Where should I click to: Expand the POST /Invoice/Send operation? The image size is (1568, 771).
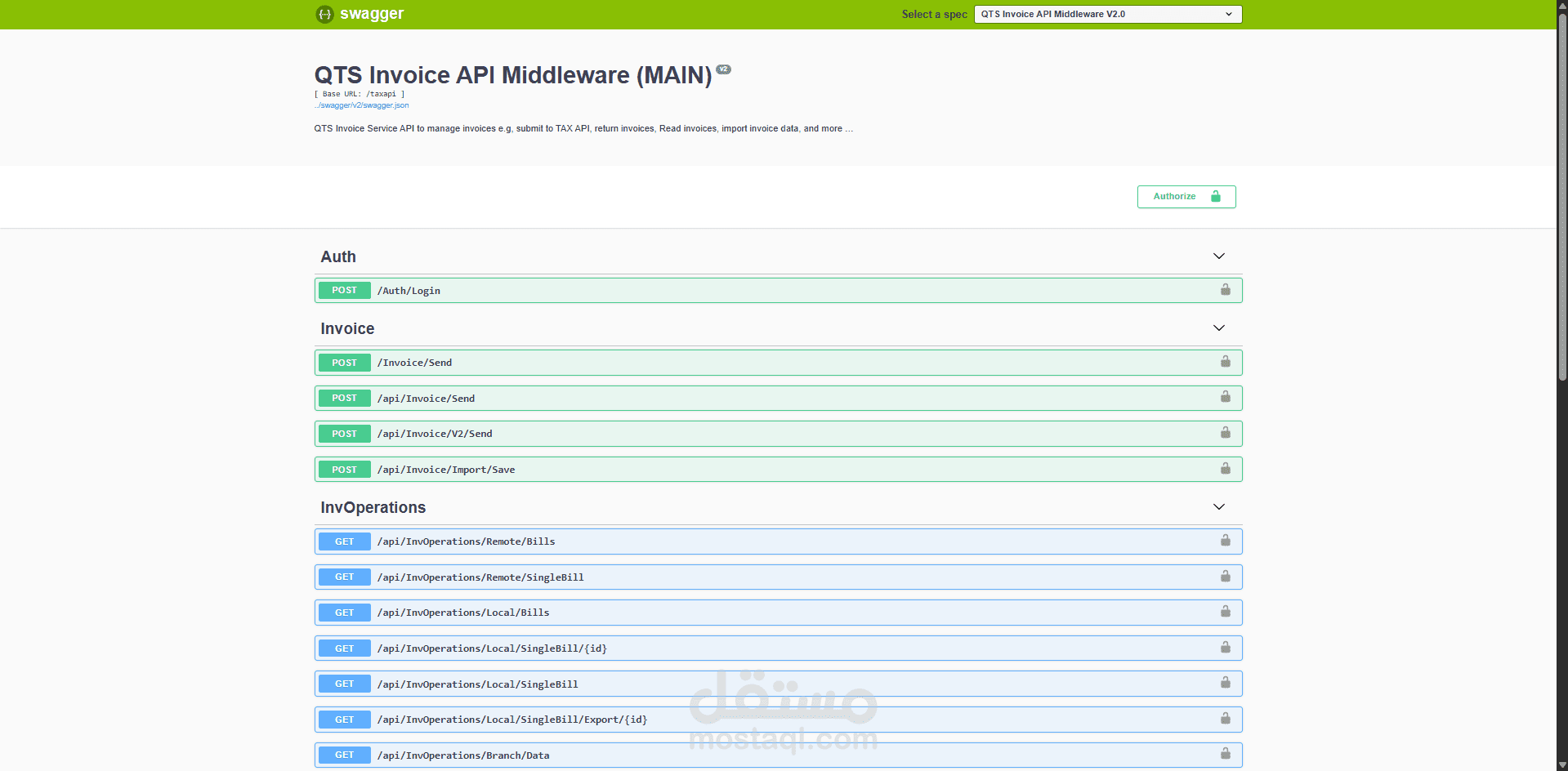[x=778, y=363]
